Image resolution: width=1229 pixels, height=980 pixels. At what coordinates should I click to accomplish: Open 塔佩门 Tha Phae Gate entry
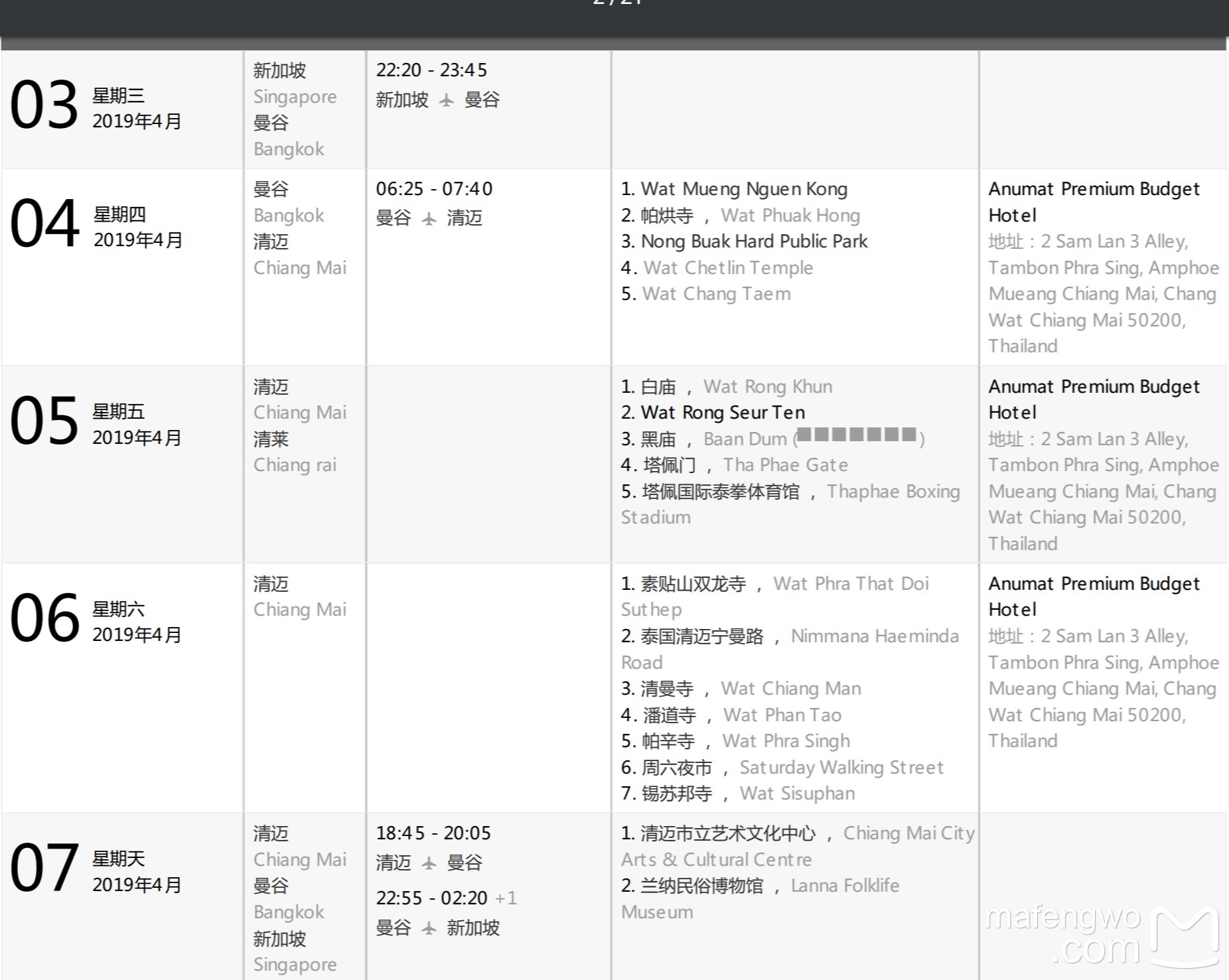734,465
